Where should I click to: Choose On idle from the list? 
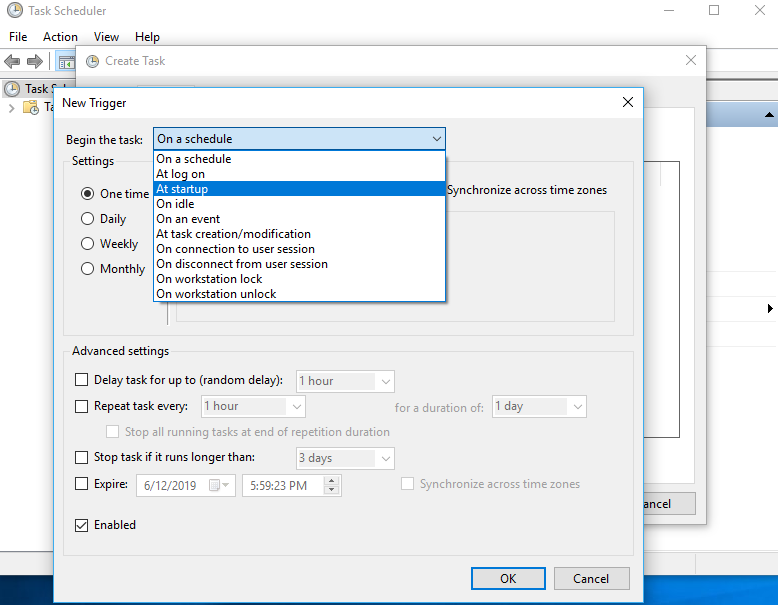click(299, 203)
